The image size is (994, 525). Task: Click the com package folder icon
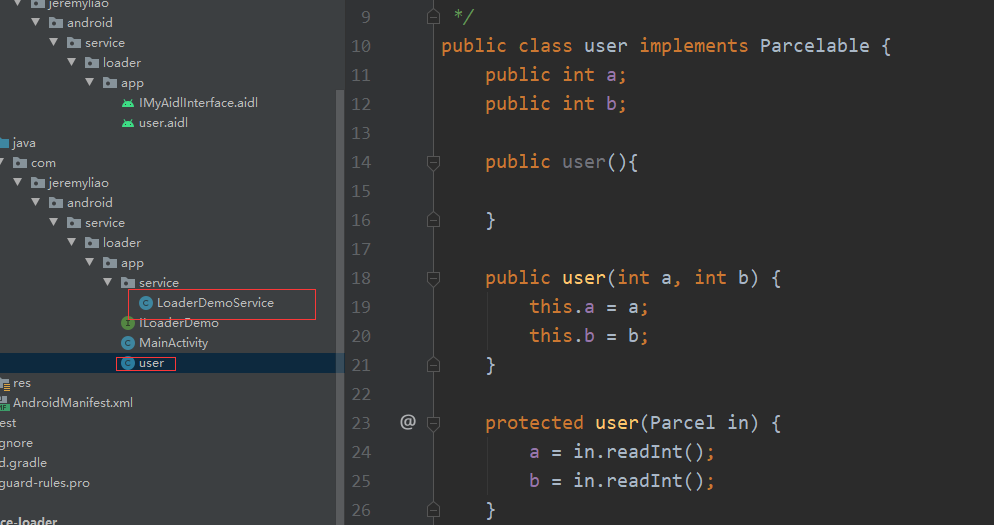tap(20, 163)
